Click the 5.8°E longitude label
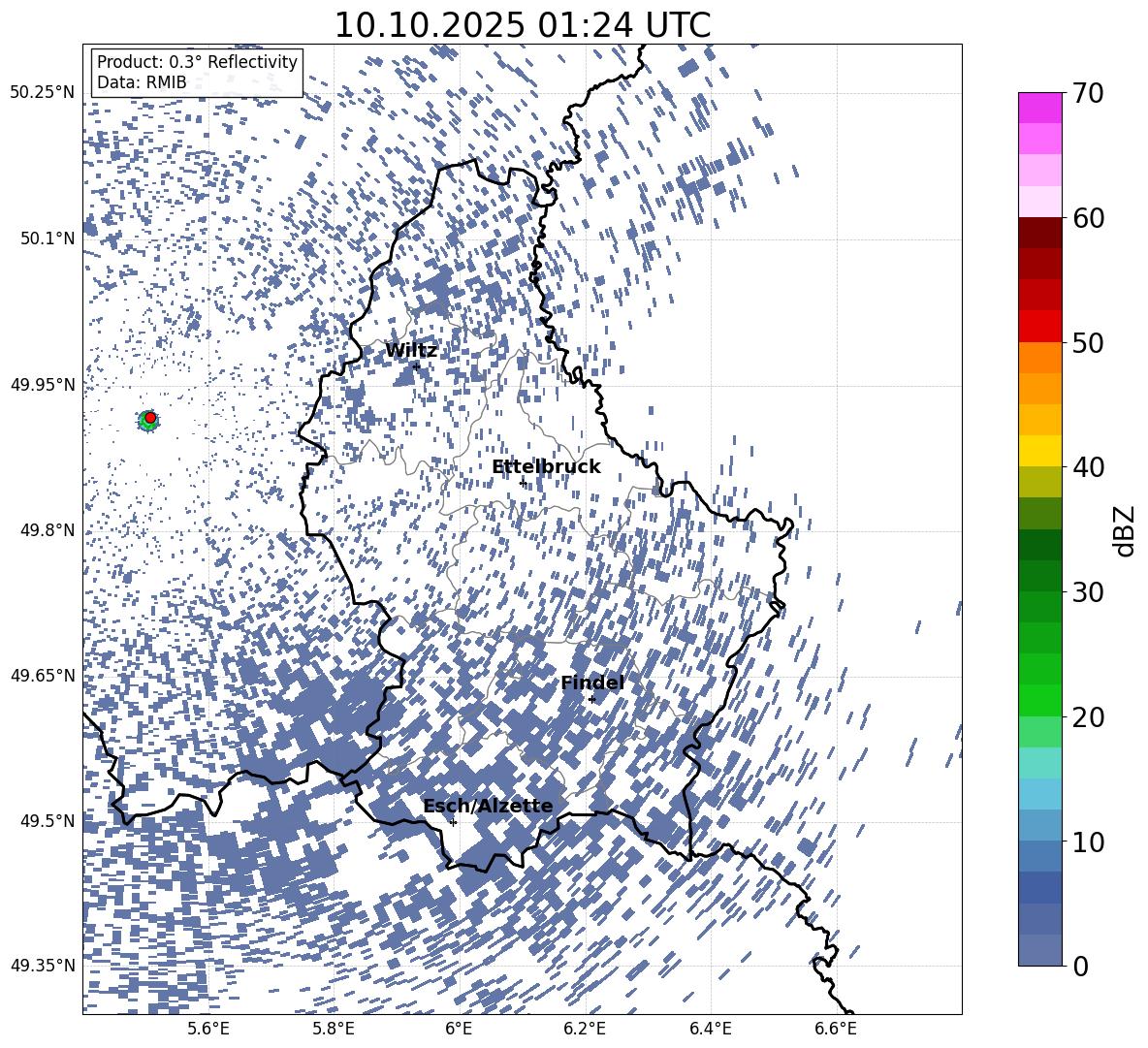1148x1048 pixels. tap(334, 1029)
